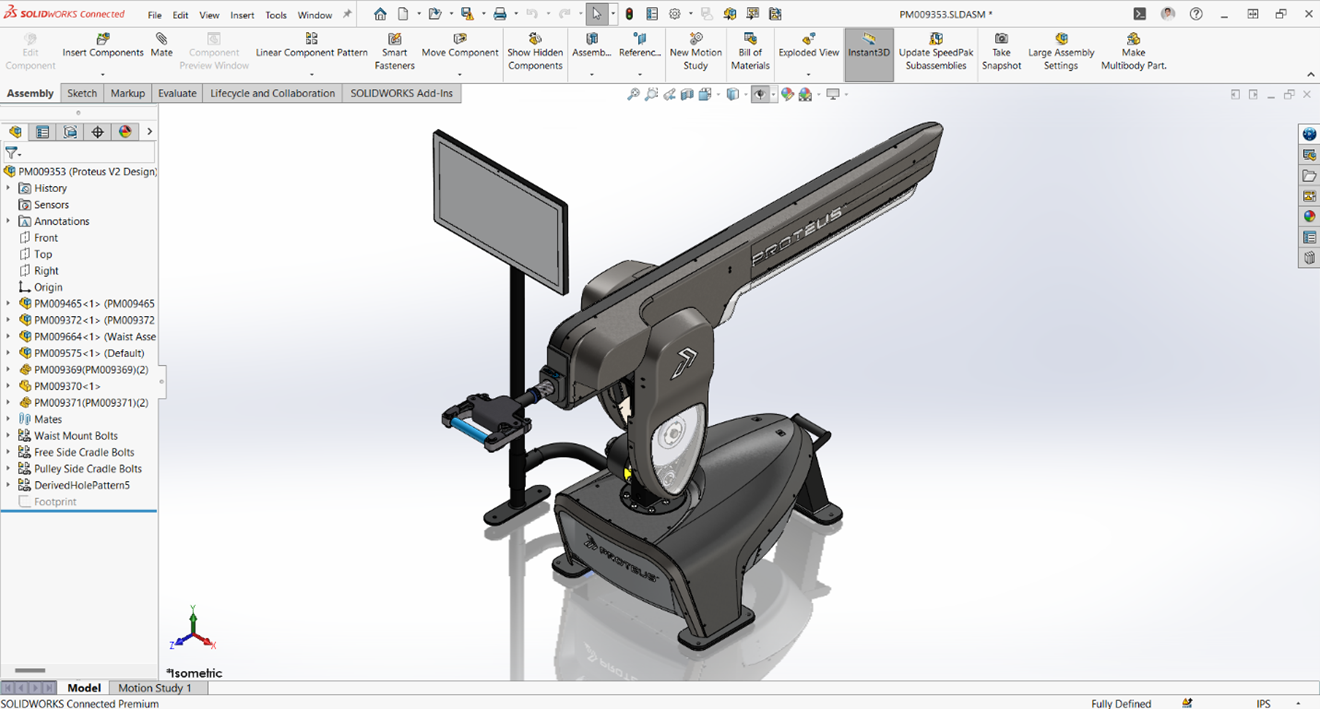Switch to the ConfigurationManager panel tab
The height and width of the screenshot is (709, 1320).
pos(69,131)
